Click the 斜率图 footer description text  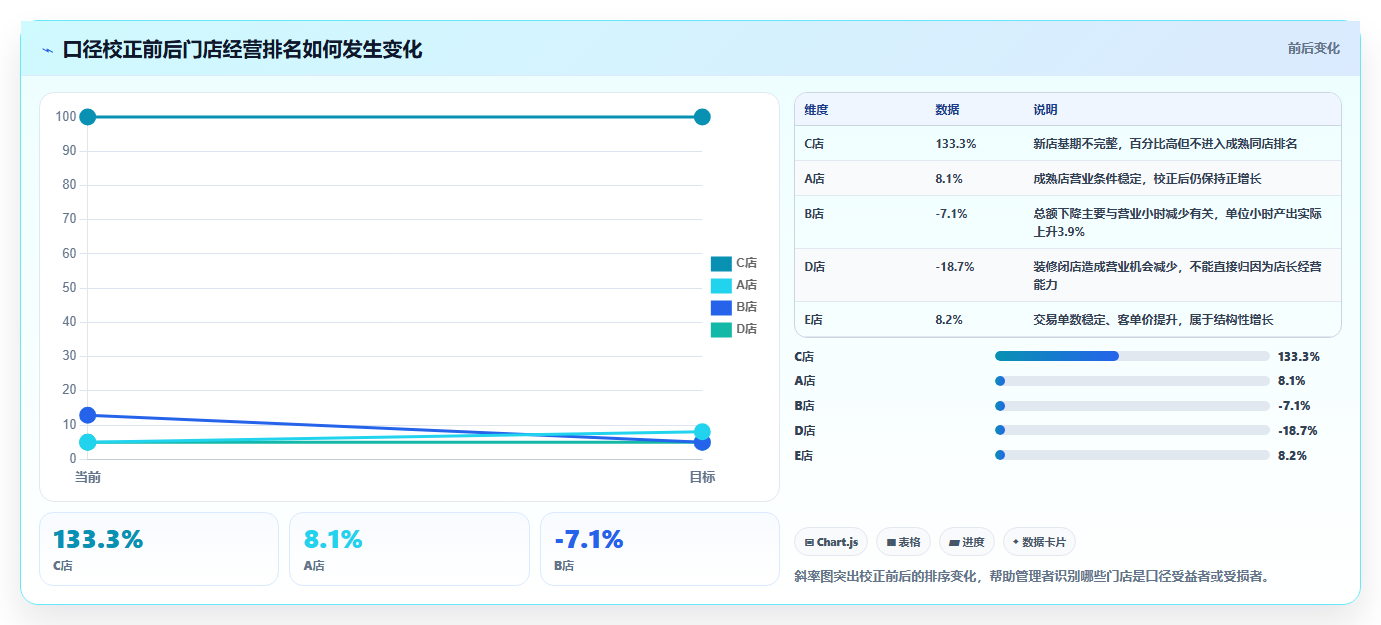click(x=1033, y=577)
